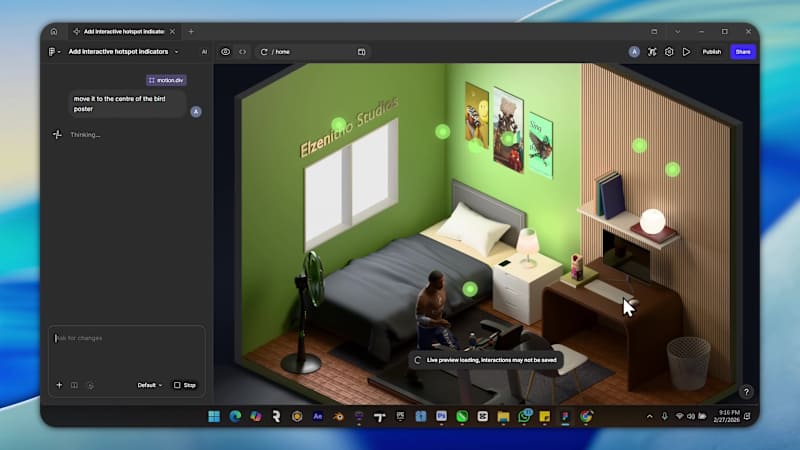The image size is (800, 450).
Task: Open File Explorer from the taskbar
Action: pyautogui.click(x=503, y=416)
